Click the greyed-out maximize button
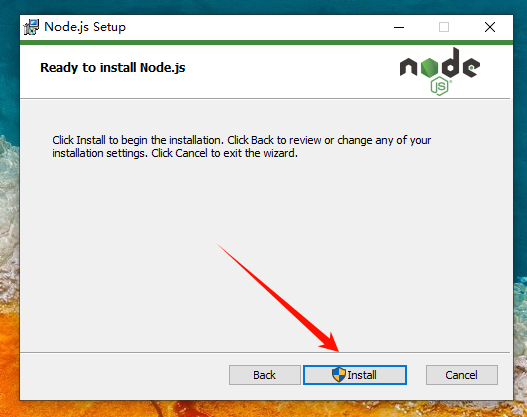The width and height of the screenshot is (527, 417). (444, 27)
